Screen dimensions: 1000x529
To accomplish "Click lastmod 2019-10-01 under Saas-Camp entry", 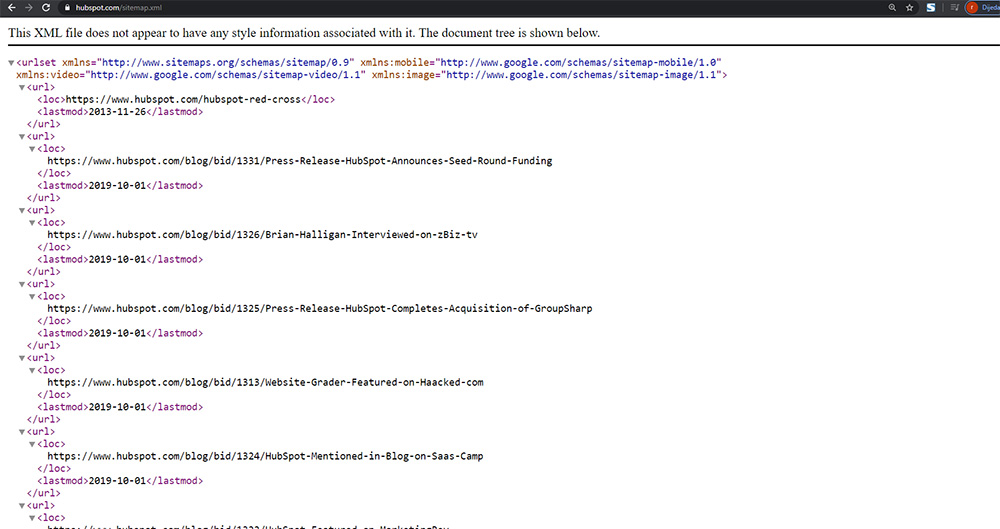I will (x=117, y=481).
